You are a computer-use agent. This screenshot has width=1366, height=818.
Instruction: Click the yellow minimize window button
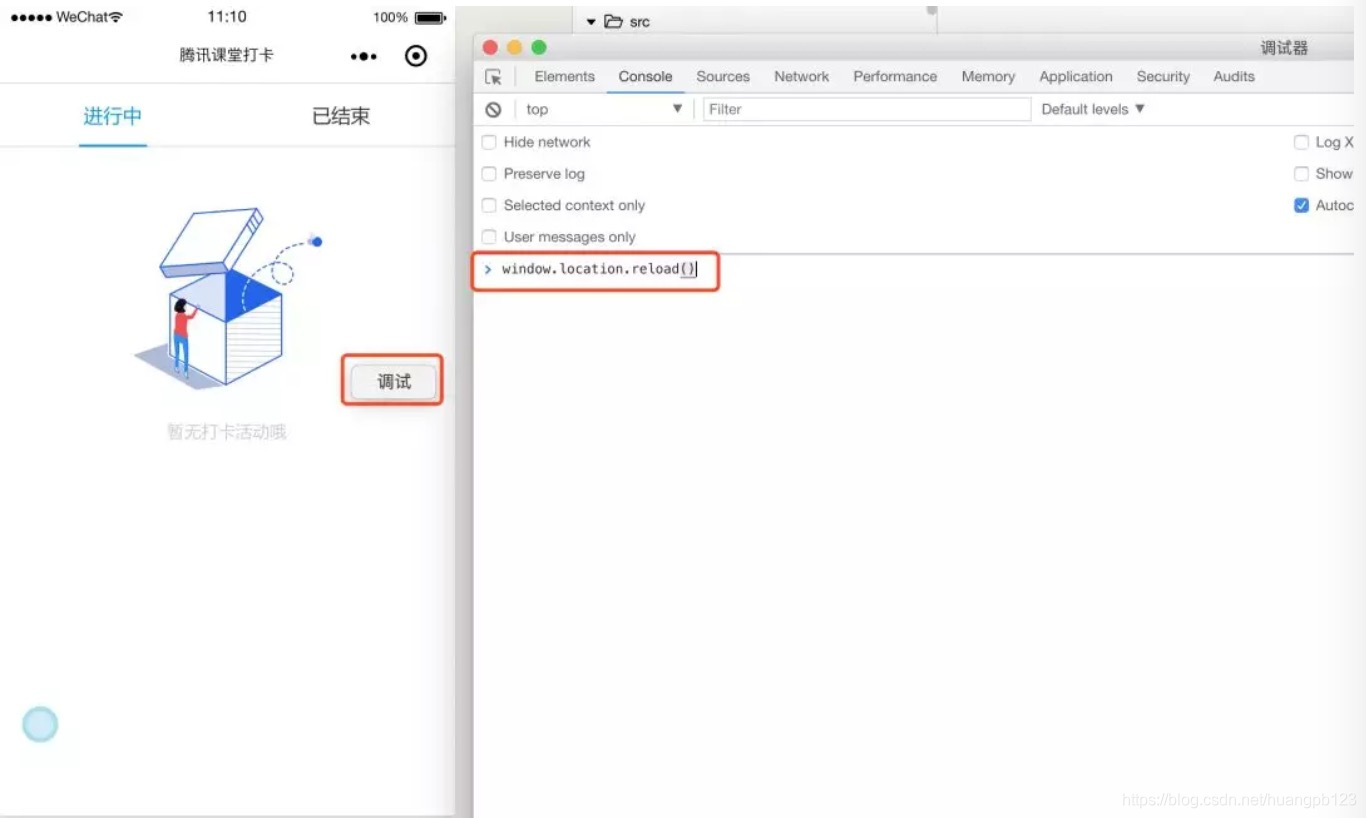[515, 48]
